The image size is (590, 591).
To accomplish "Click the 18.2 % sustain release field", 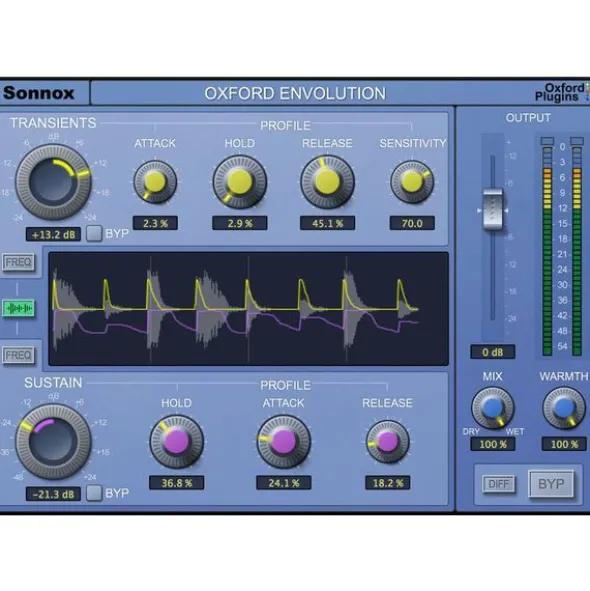I will pyautogui.click(x=388, y=483).
